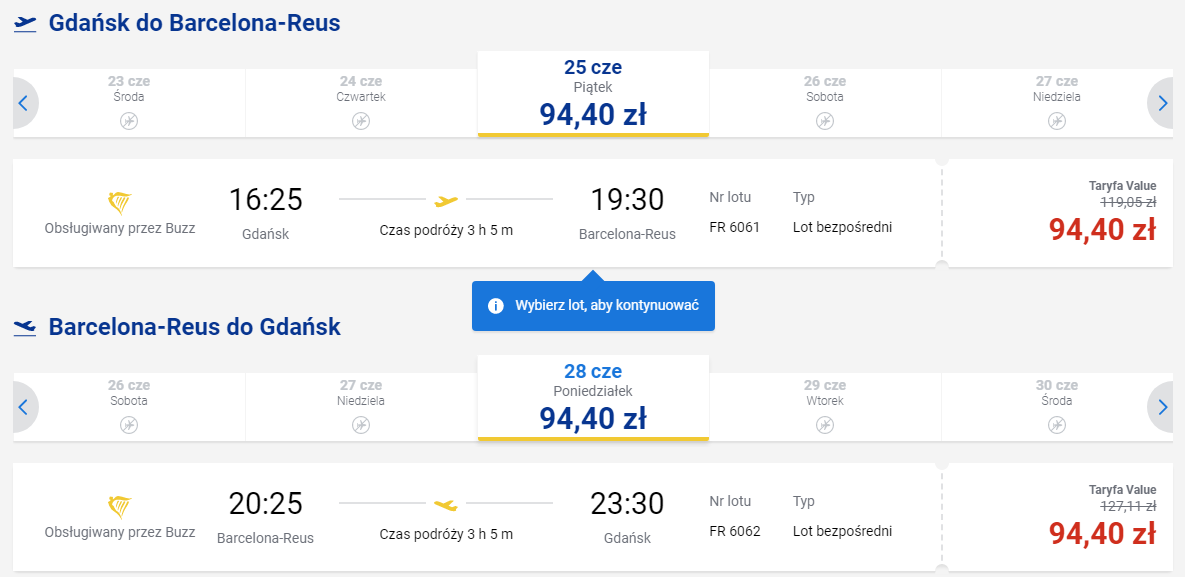Click the departing plane icon beside Gdańsk do Barcelona-Reus
1185x577 pixels.
coord(25,24)
